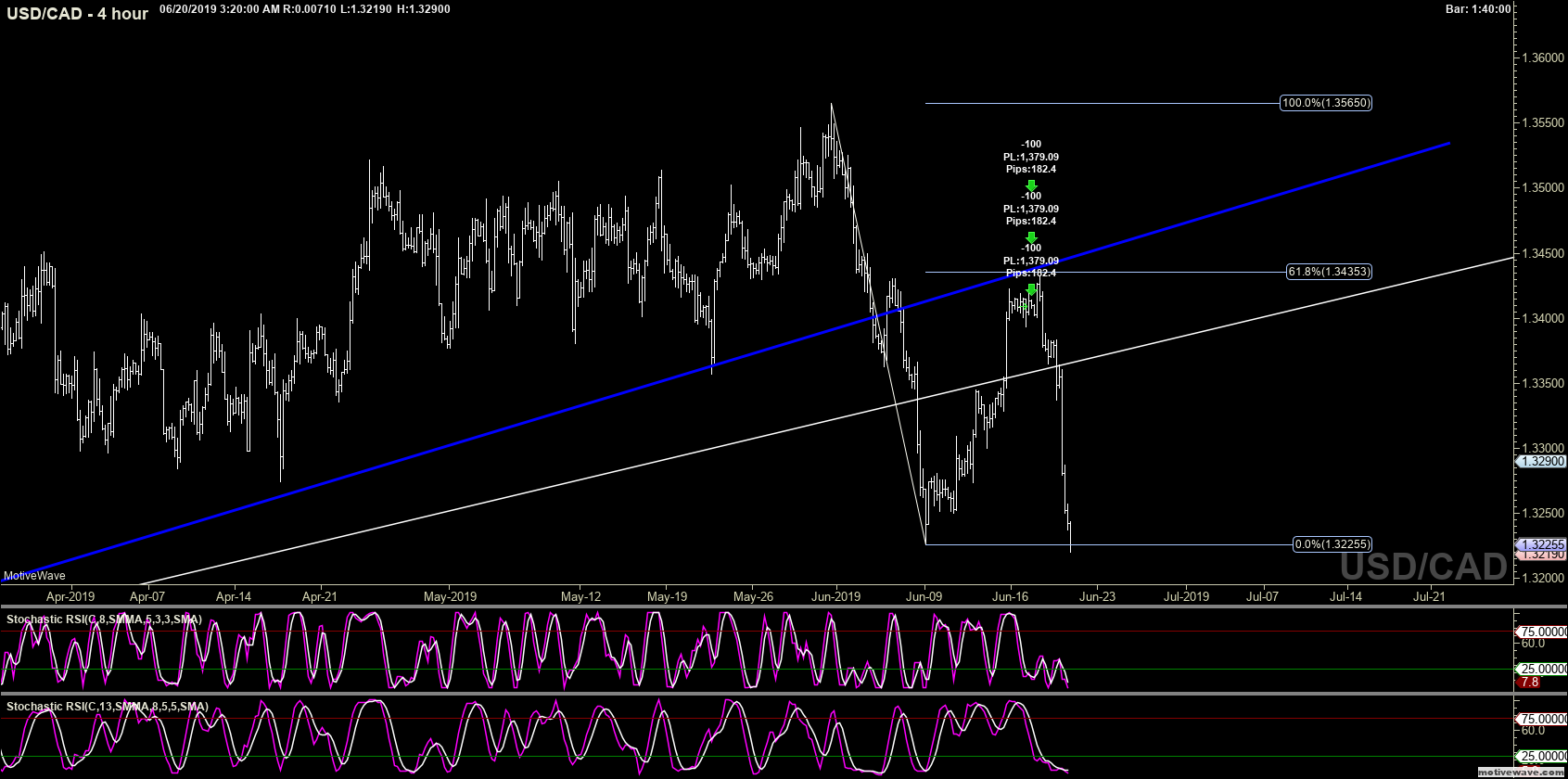Click the Apr-2019 date axis label
The height and width of the screenshot is (779, 1568).
point(70,596)
